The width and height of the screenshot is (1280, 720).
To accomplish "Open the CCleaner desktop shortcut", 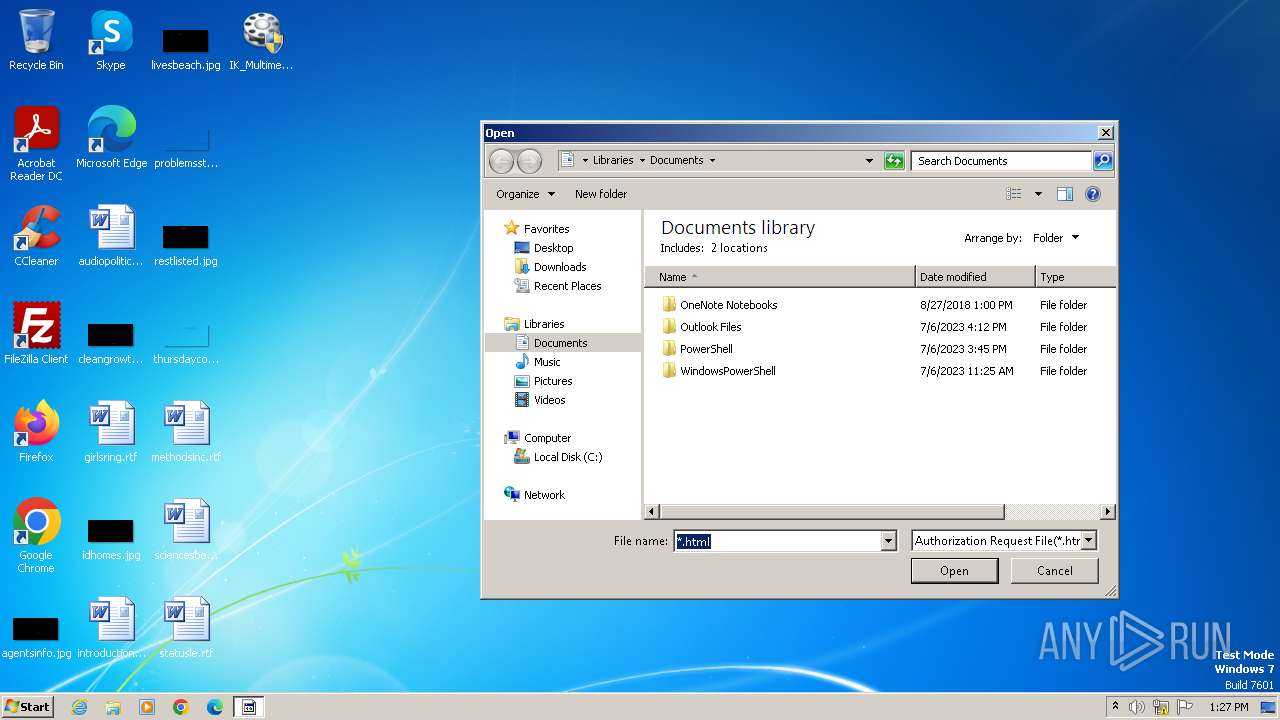I will (x=36, y=236).
